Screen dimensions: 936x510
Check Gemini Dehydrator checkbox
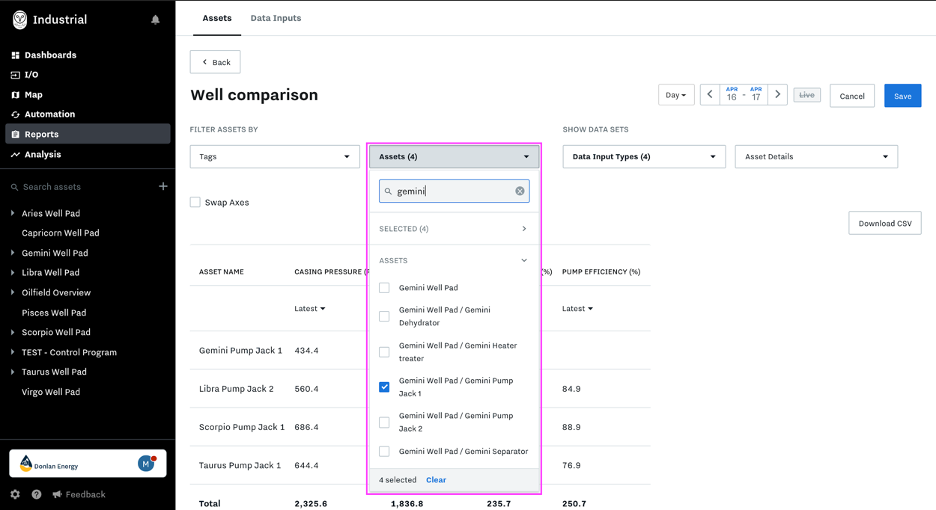click(x=384, y=316)
